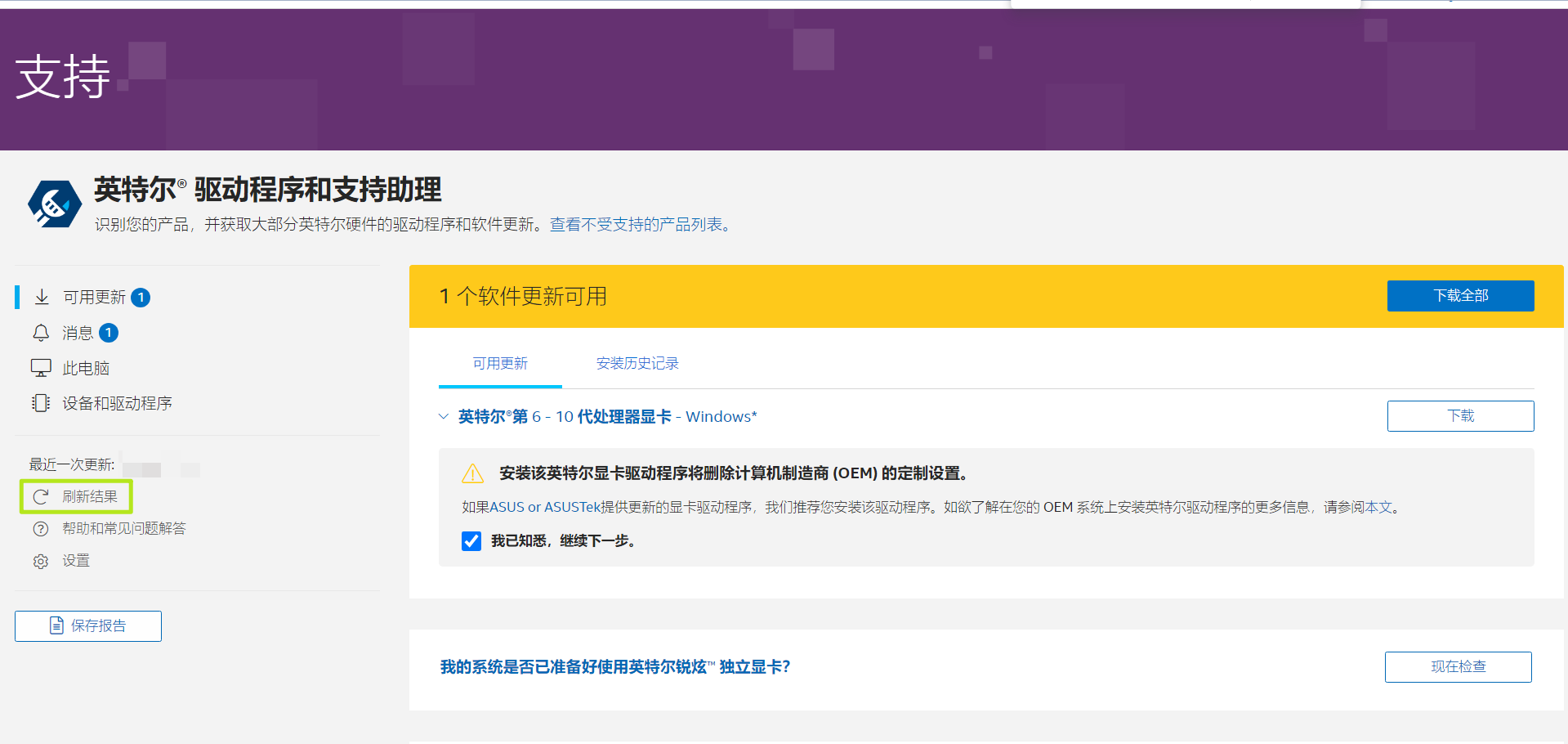Click the chip icon for 设备和驱动程序
Viewport: 1568px width, 744px height.
coord(41,403)
